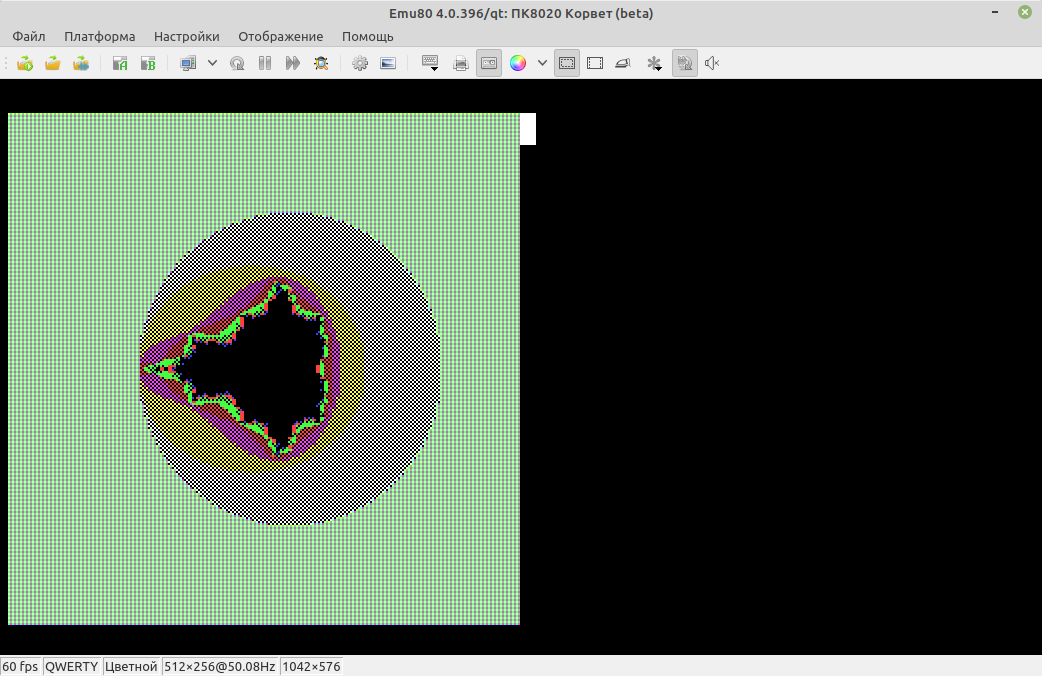Click the color wheel mode icon
The width and height of the screenshot is (1042, 676).
(x=517, y=63)
